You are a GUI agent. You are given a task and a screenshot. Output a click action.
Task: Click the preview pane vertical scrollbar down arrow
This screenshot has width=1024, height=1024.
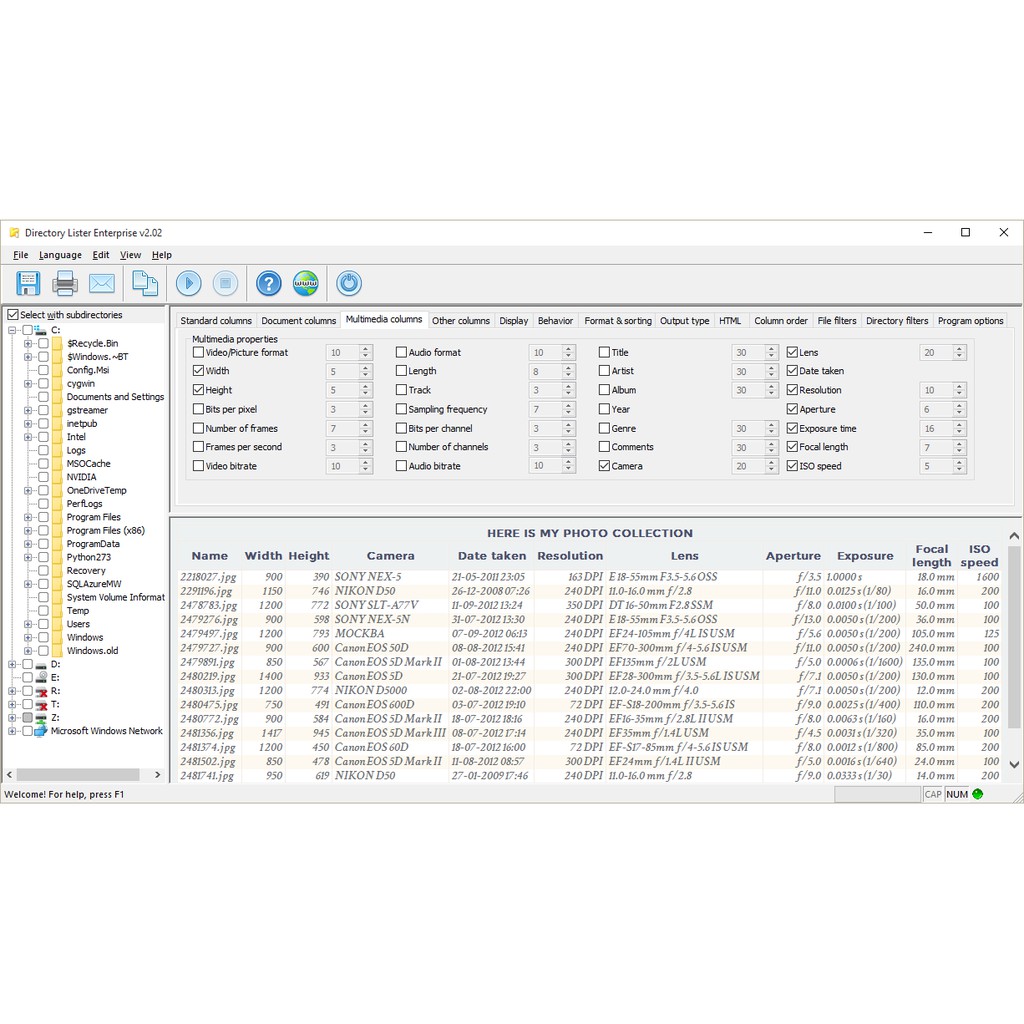coord(1014,764)
